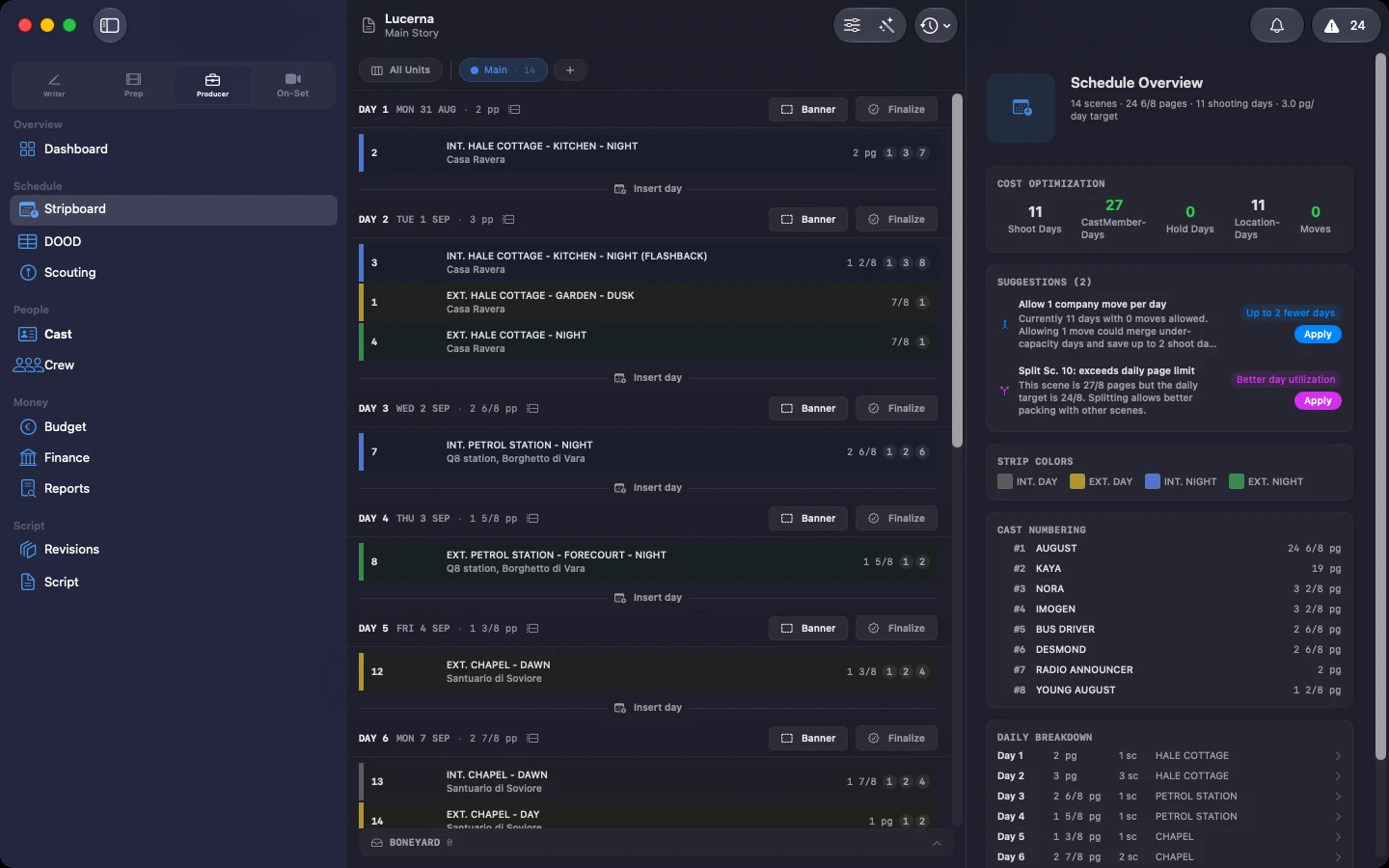Screen dimensions: 1389x868
Task: Open the DOOD report
Action: pos(174,242)
